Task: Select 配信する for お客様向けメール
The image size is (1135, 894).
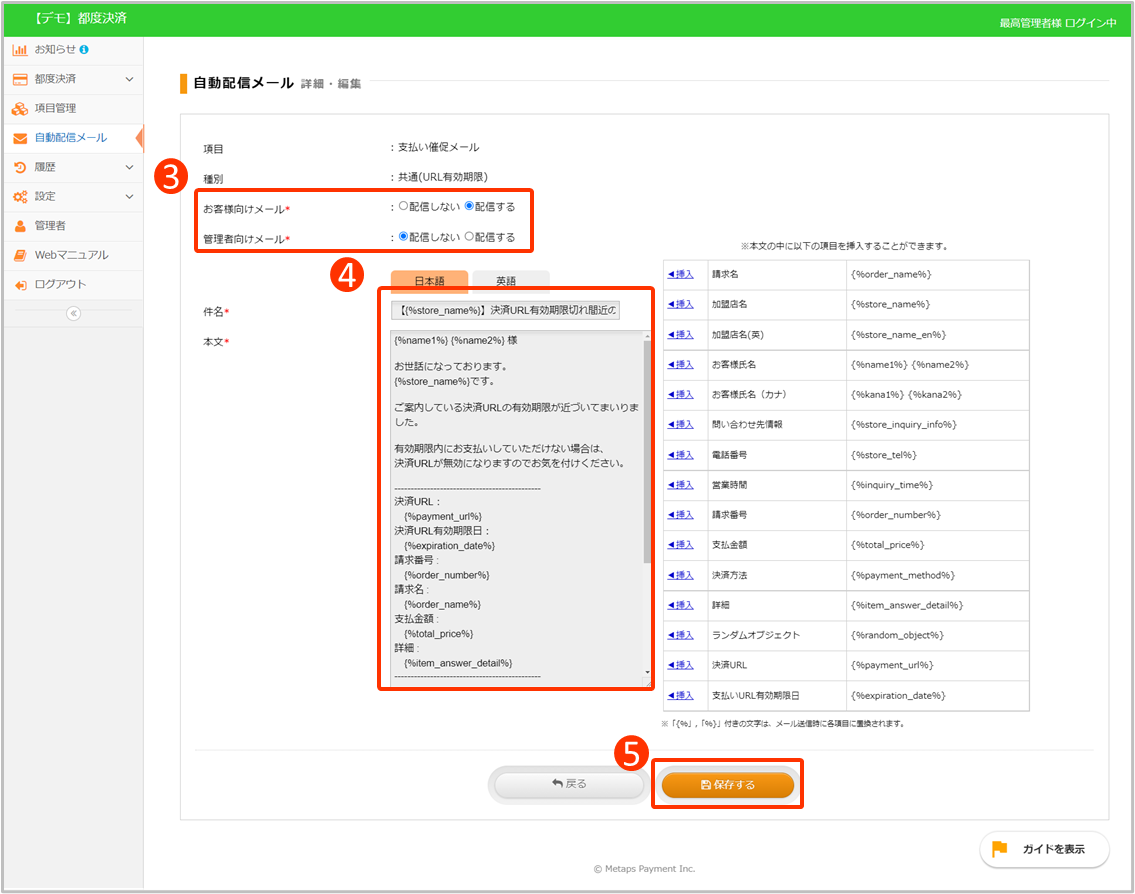Action: (470, 207)
